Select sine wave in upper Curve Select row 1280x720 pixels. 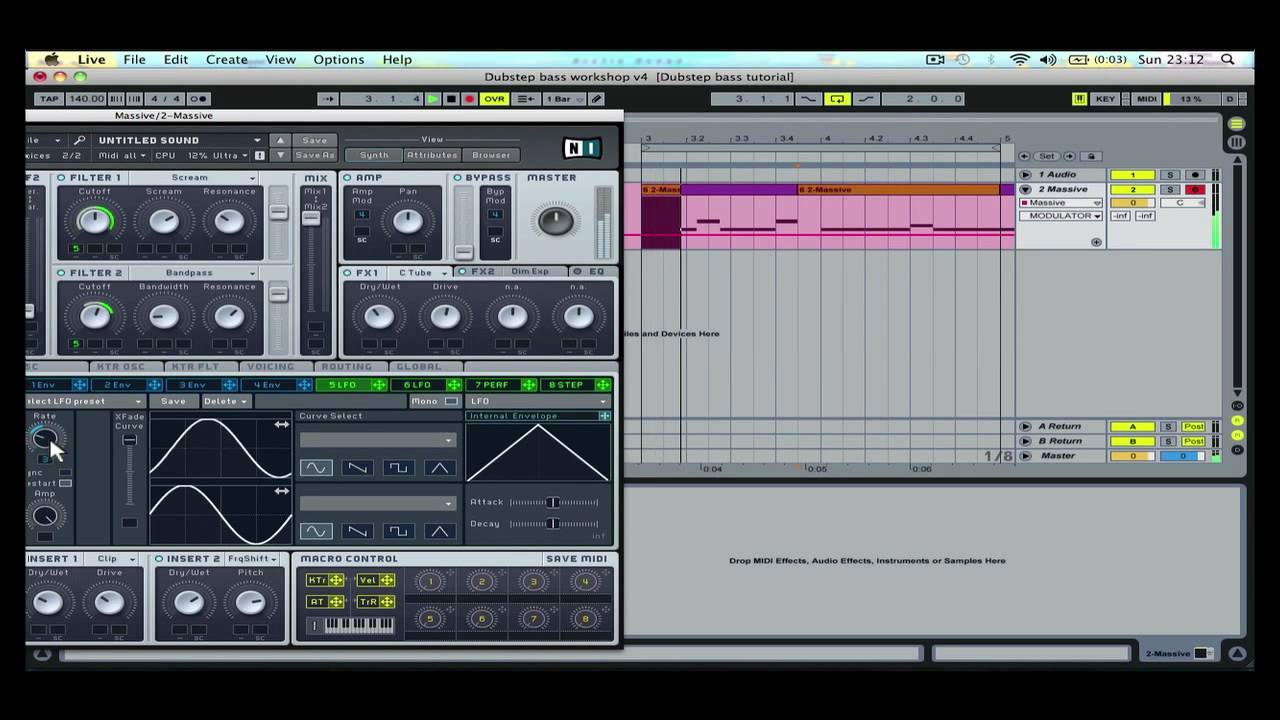pos(316,468)
